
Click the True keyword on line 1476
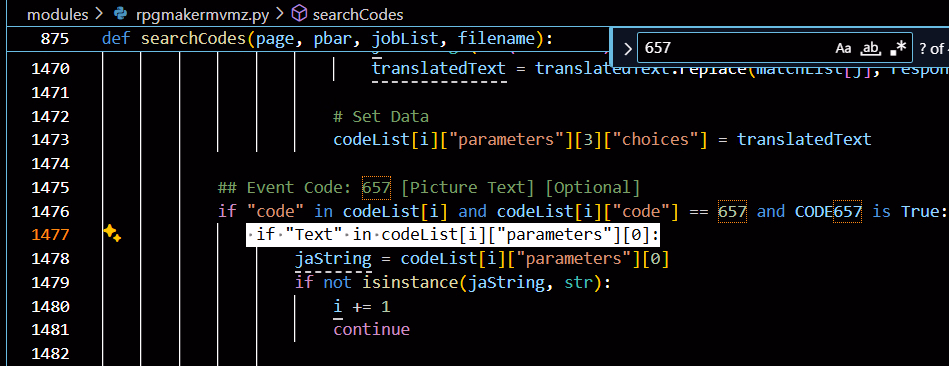tap(919, 211)
